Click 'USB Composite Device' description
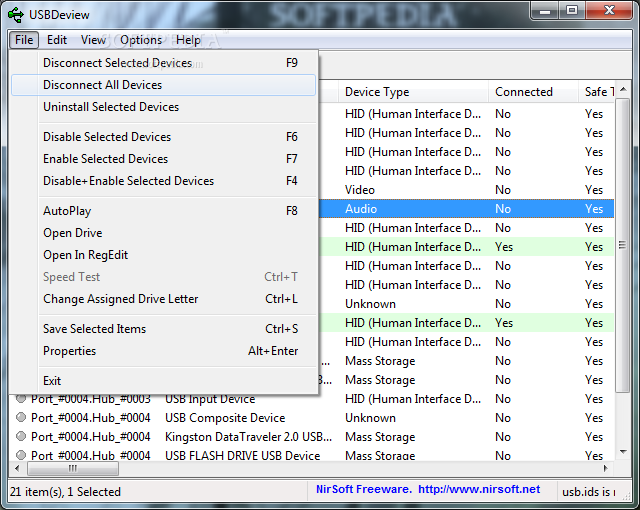 coord(225,418)
